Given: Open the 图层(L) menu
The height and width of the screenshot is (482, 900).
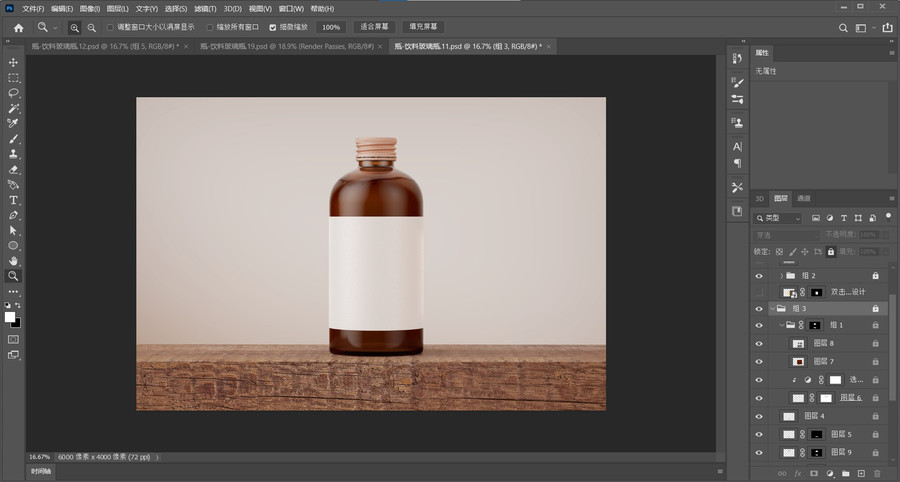Looking at the screenshot, I should pyautogui.click(x=117, y=9).
